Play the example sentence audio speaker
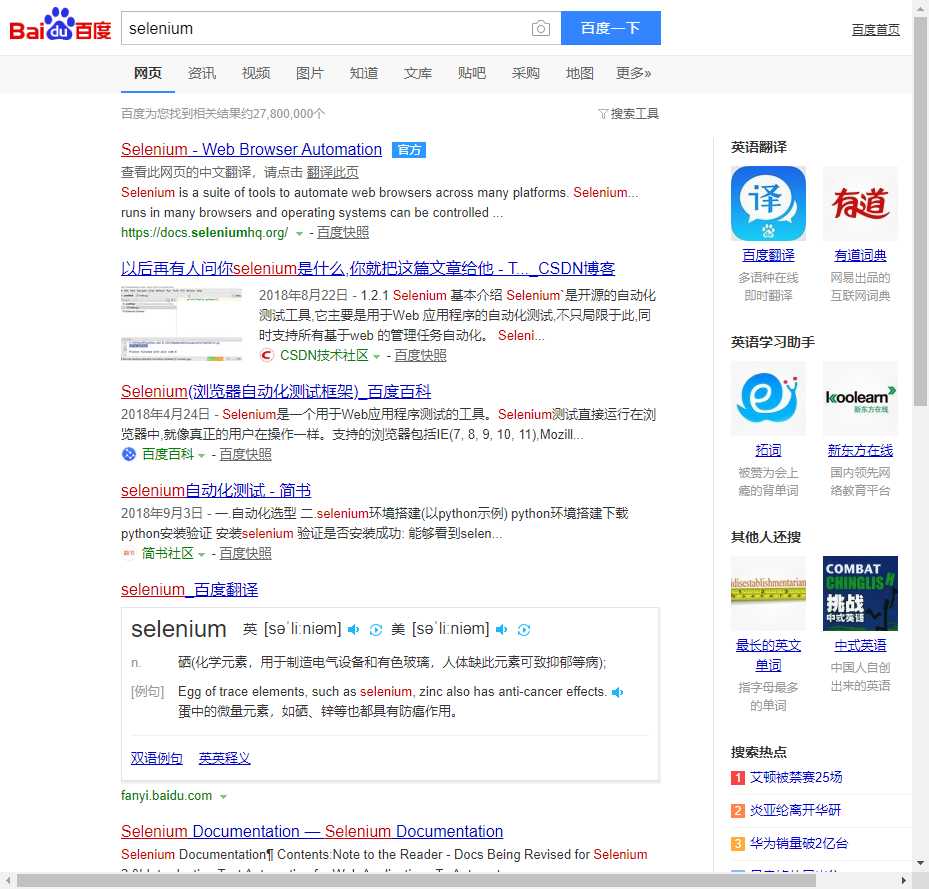Image resolution: width=929 pixels, height=889 pixels. click(617, 692)
